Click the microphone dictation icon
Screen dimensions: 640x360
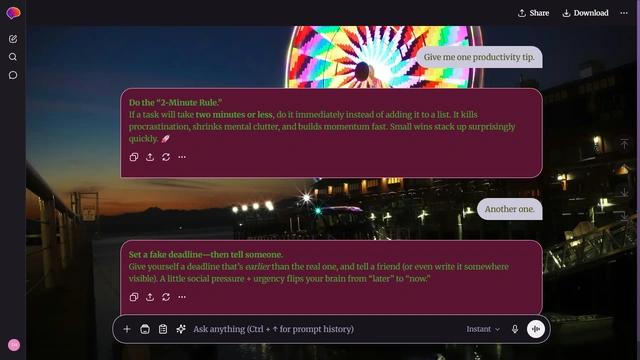(515, 329)
